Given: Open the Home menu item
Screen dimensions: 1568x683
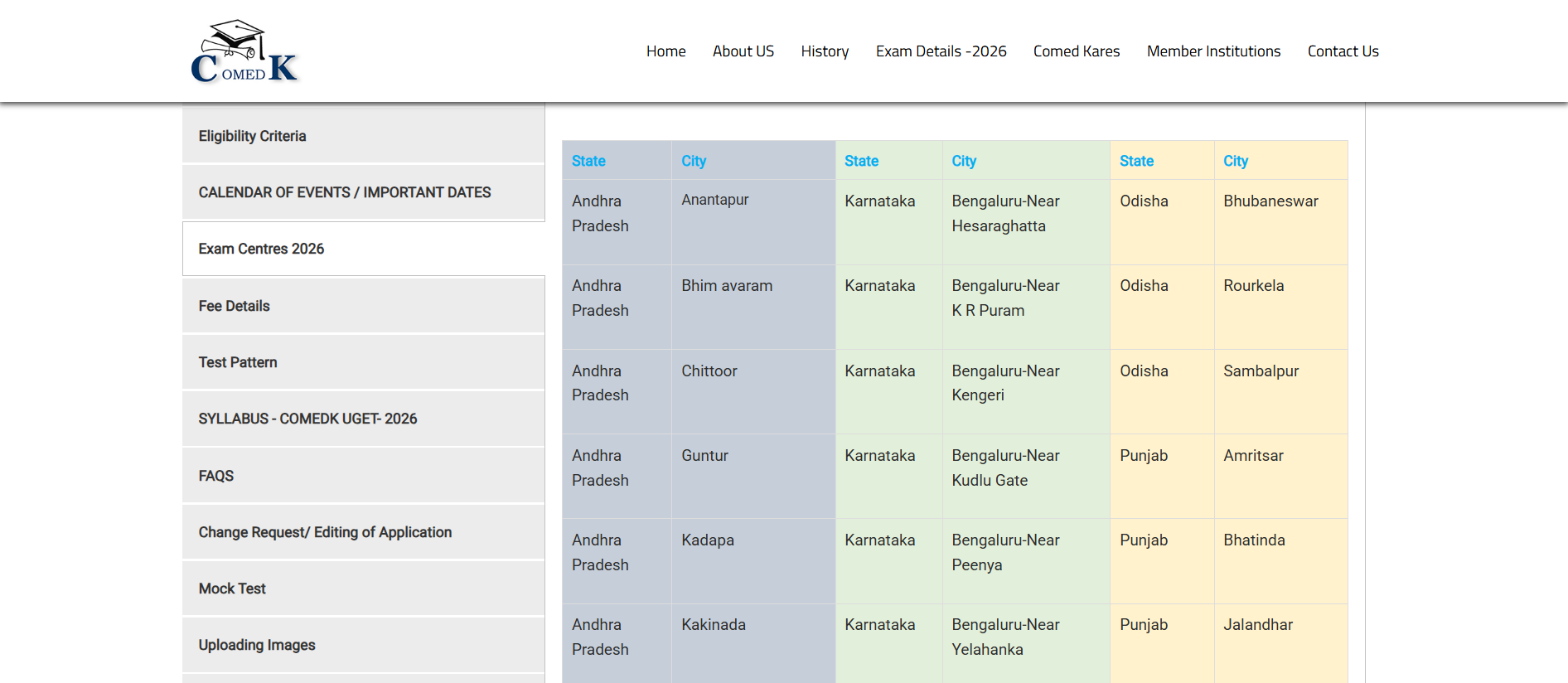Looking at the screenshot, I should pyautogui.click(x=665, y=51).
